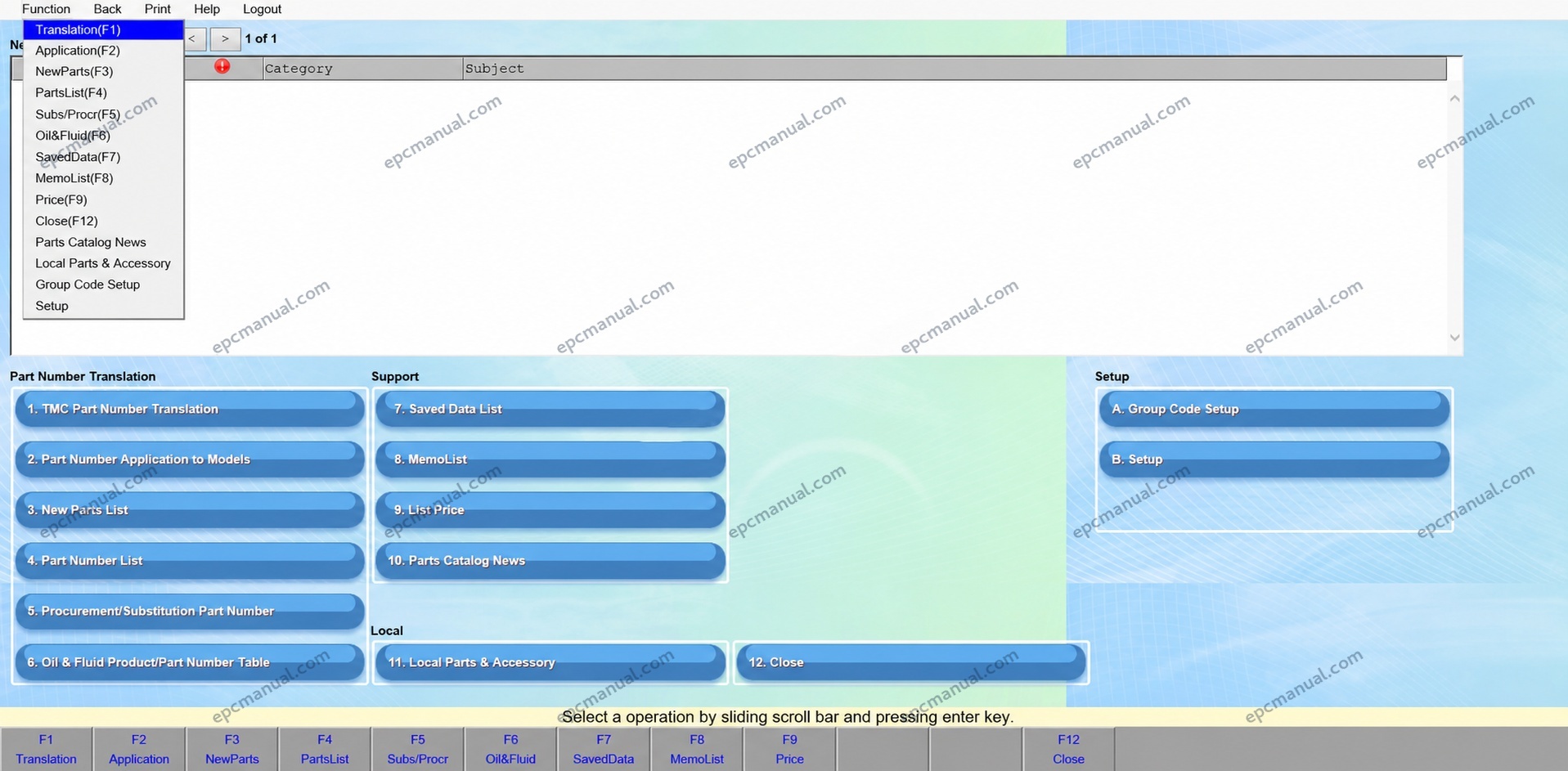Open 9. List Price button
The width and height of the screenshot is (1568, 771).
click(550, 510)
